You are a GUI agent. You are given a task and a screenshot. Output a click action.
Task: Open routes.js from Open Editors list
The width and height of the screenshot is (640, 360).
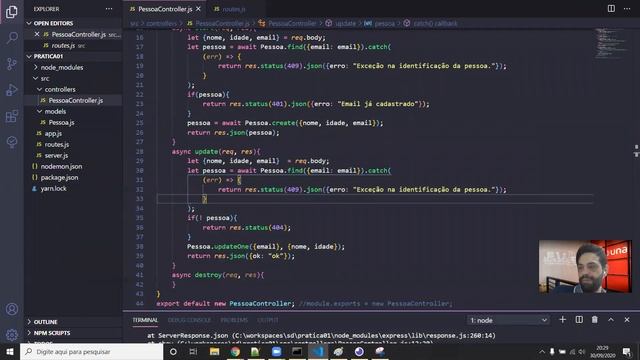tap(63, 45)
